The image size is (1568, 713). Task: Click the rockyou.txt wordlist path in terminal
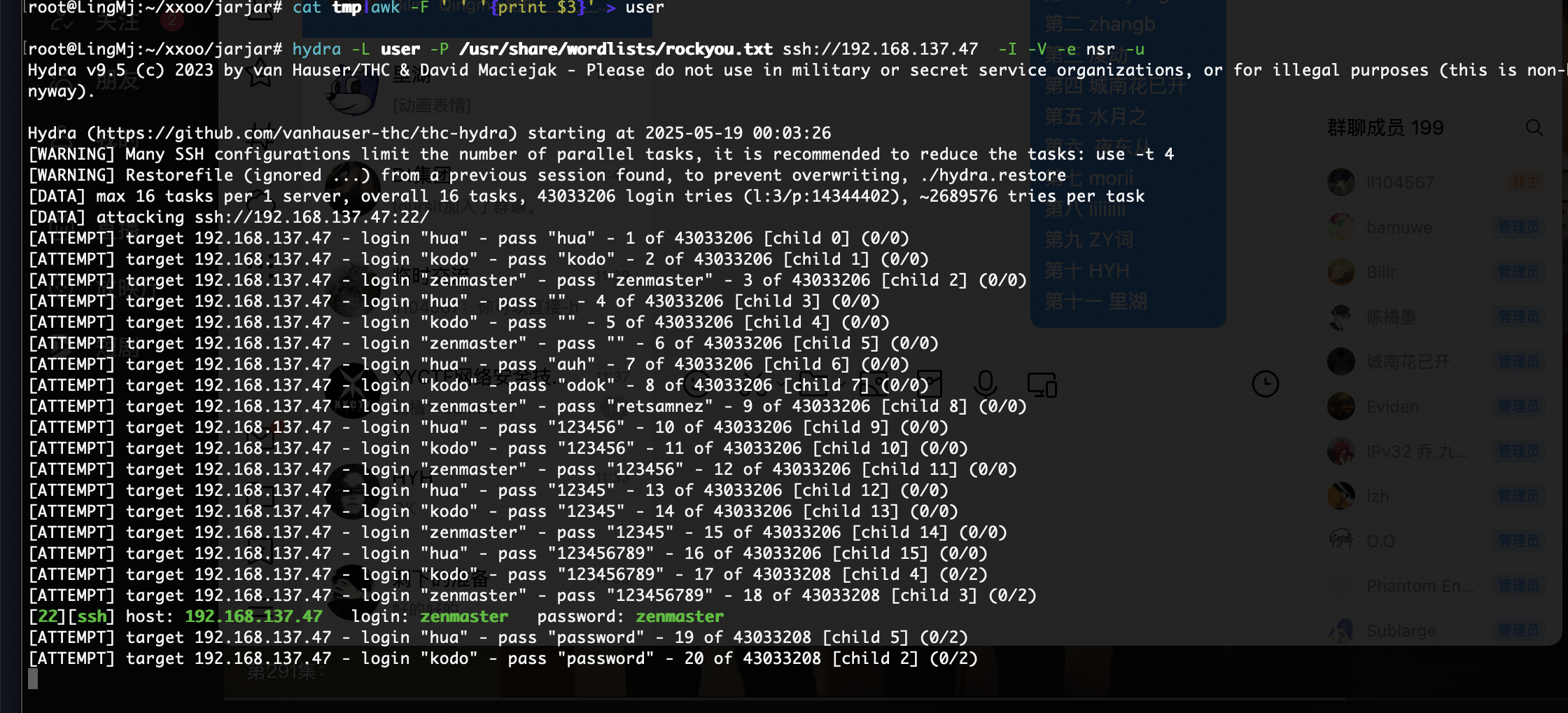pos(616,49)
